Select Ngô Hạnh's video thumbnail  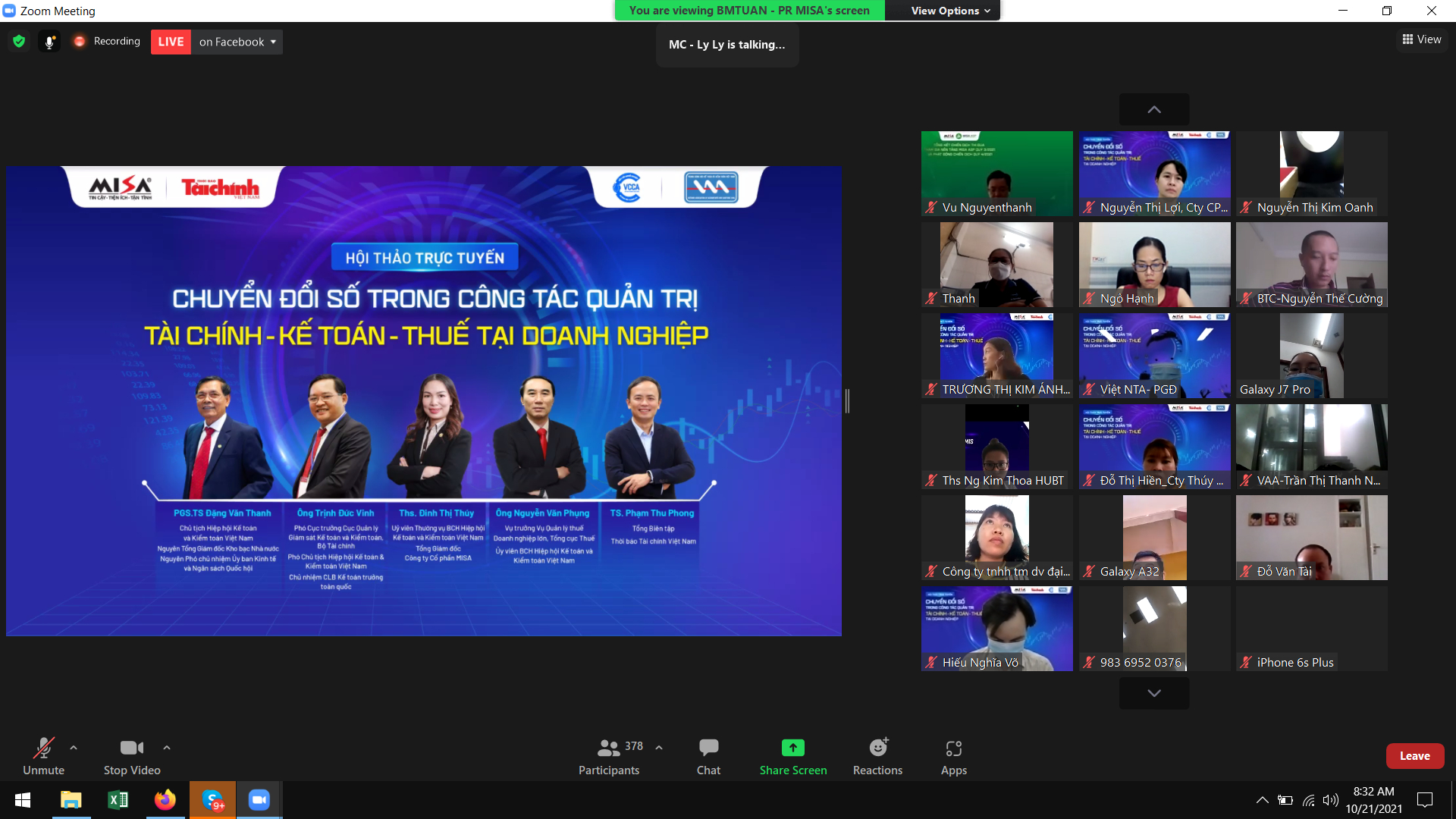[1154, 264]
